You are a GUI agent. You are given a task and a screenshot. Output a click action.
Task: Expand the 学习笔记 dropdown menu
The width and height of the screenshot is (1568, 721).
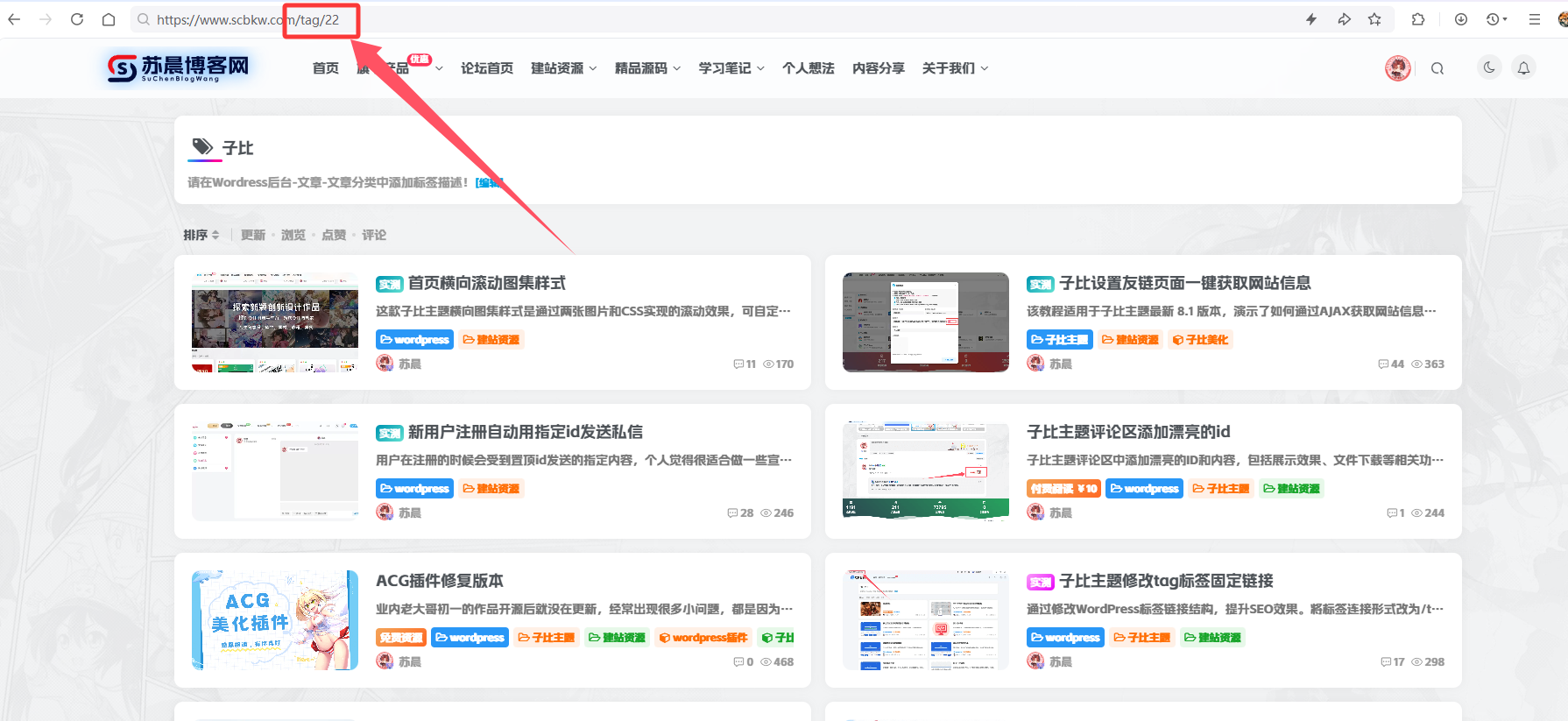731,68
